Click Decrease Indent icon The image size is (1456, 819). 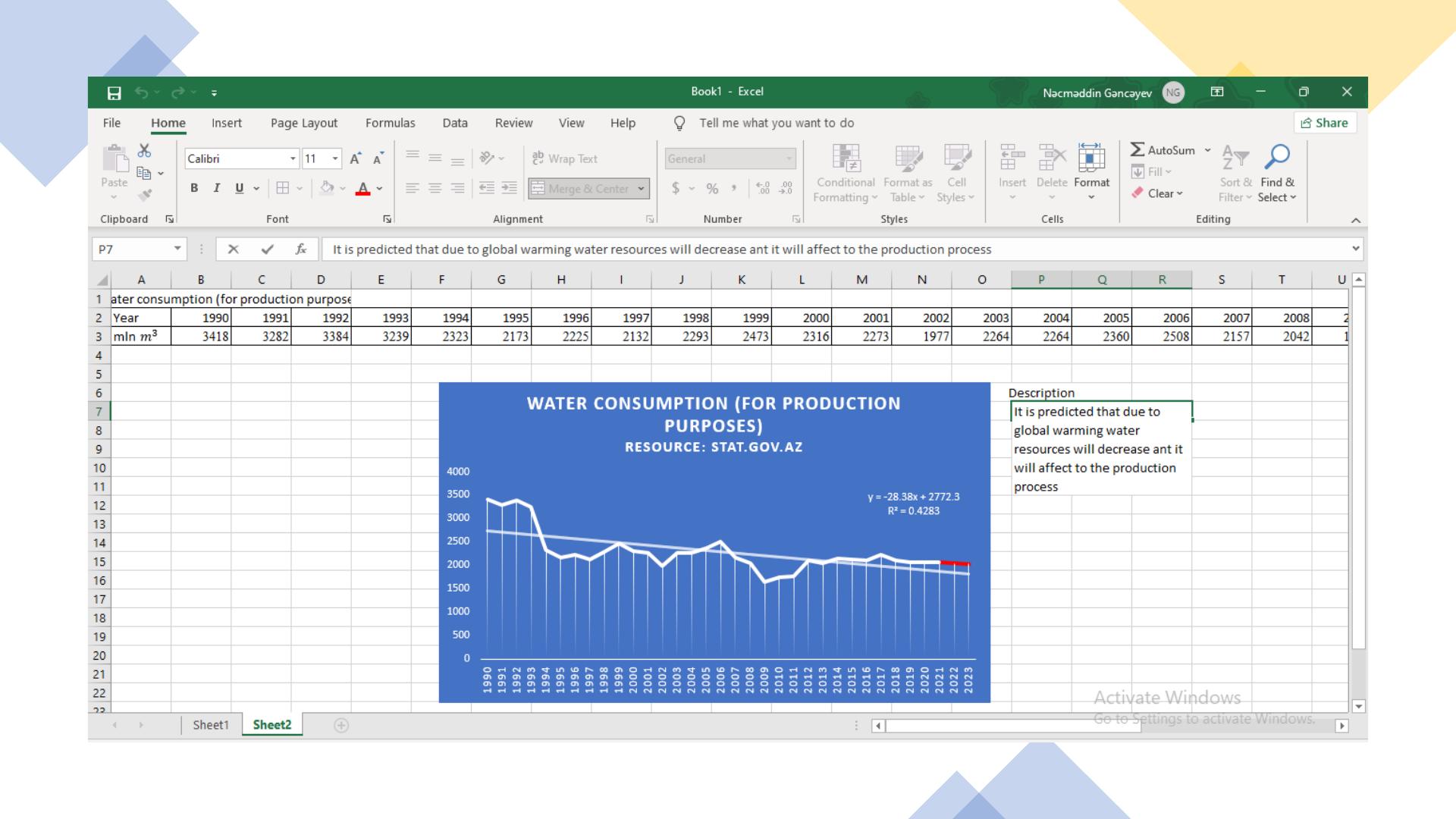487,188
